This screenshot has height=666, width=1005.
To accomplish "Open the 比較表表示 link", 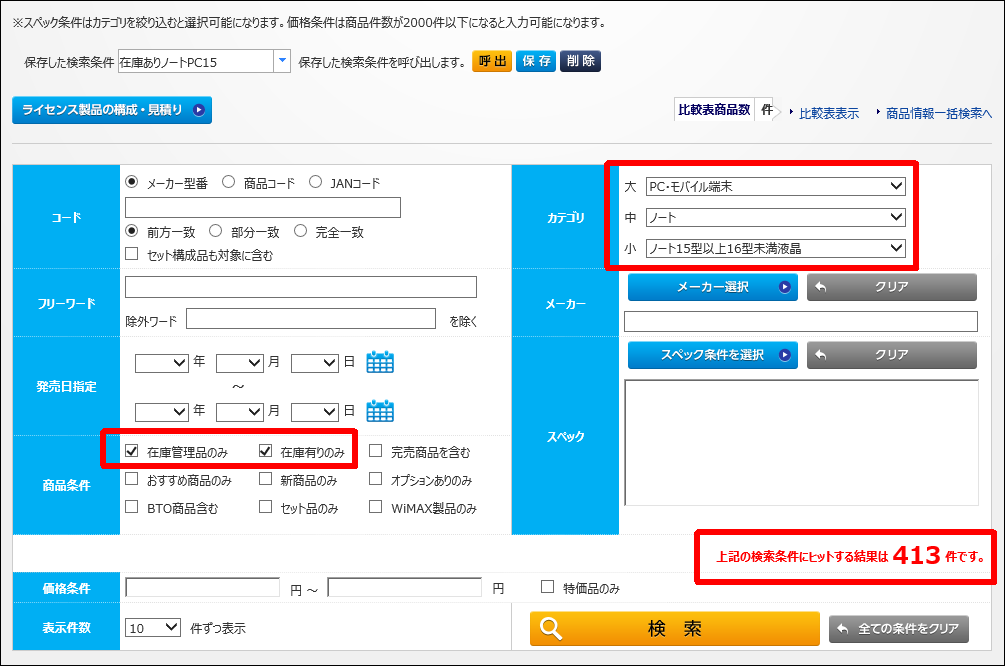I will point(828,113).
